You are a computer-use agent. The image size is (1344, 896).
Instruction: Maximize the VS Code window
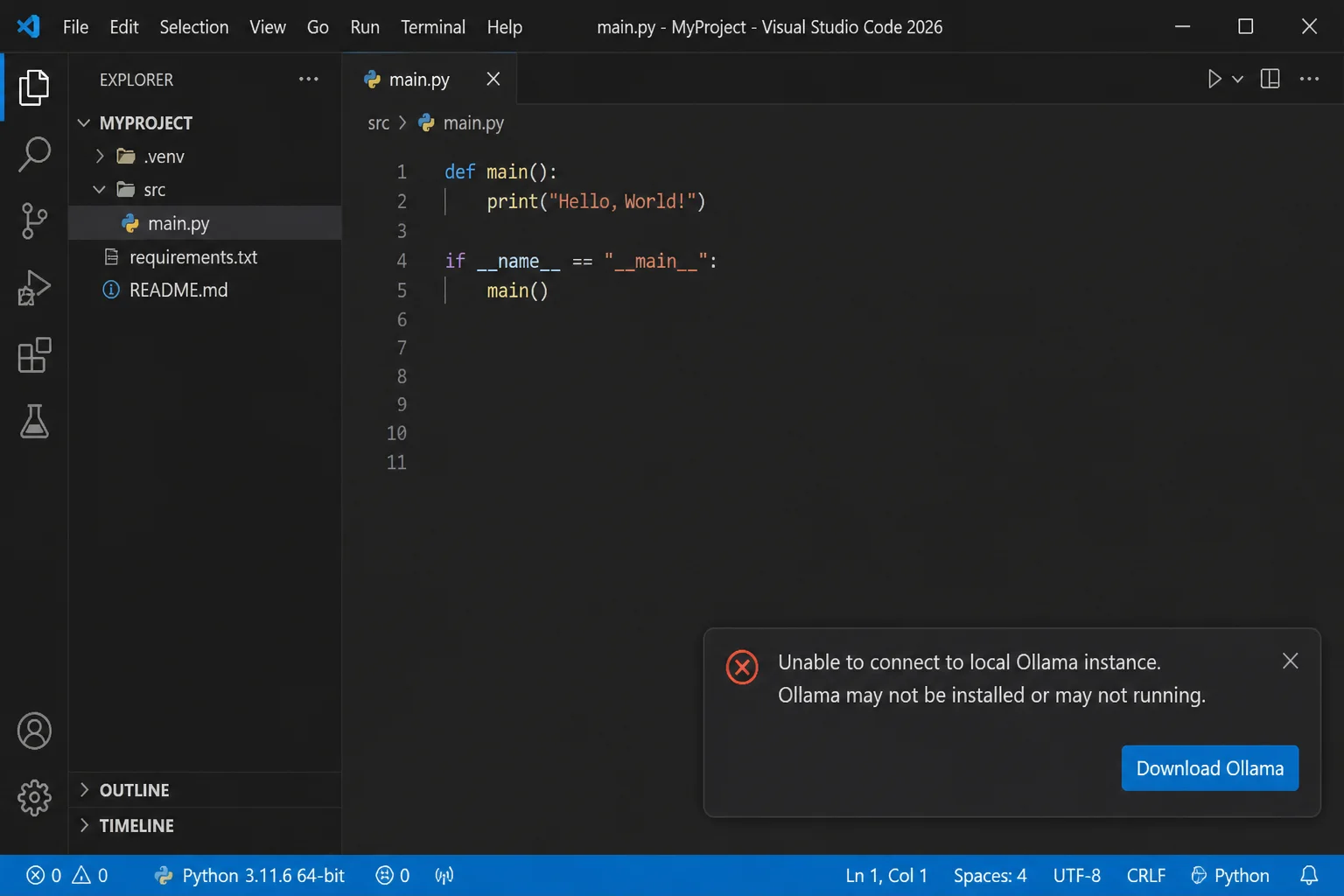point(1245,26)
